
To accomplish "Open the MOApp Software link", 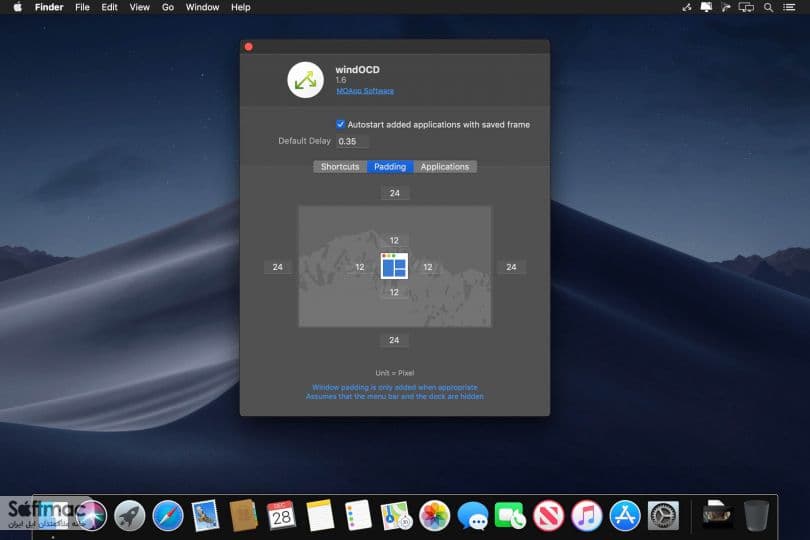I will tap(365, 91).
